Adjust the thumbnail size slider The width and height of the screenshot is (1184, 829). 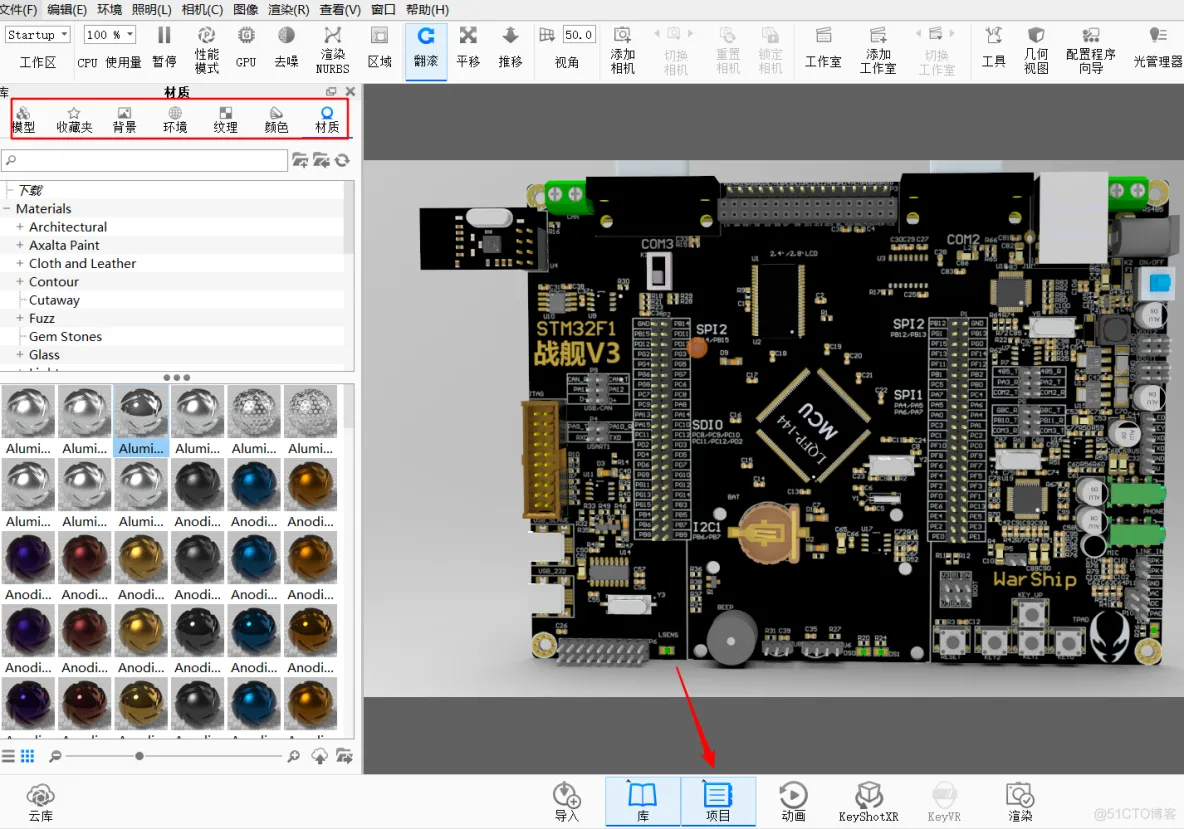pos(139,756)
